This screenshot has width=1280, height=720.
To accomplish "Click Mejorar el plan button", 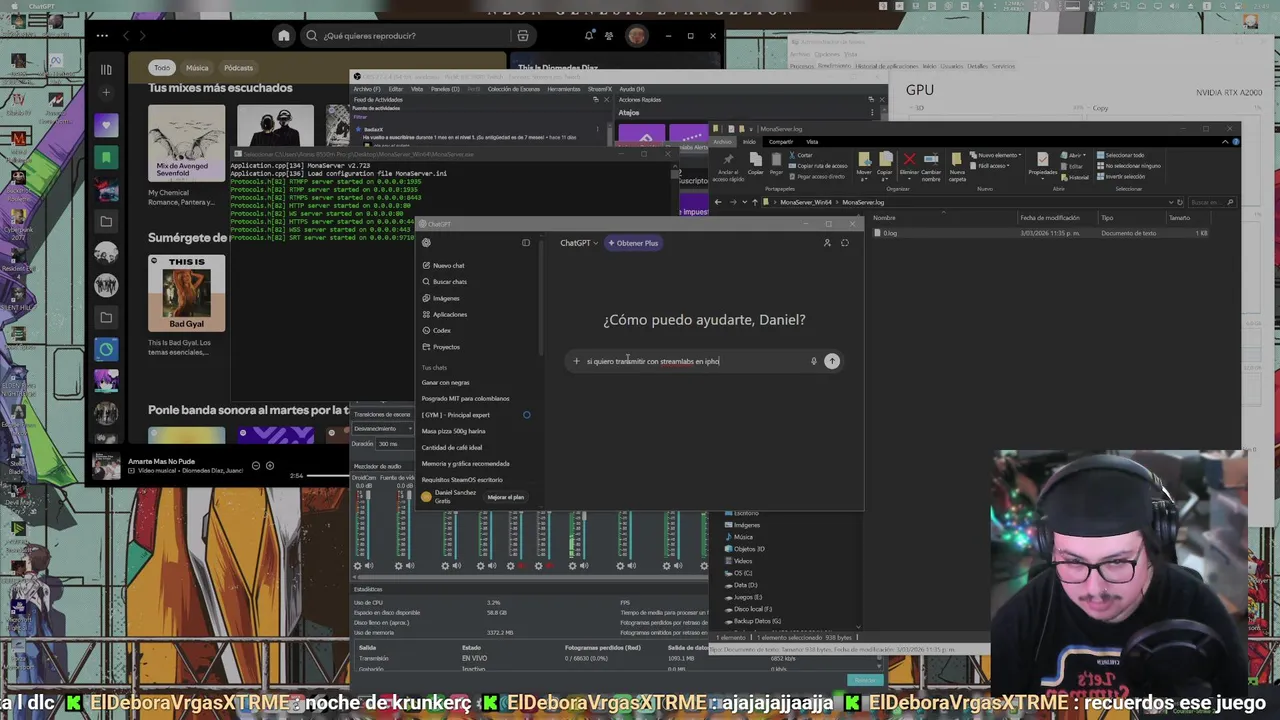I will tap(506, 497).
